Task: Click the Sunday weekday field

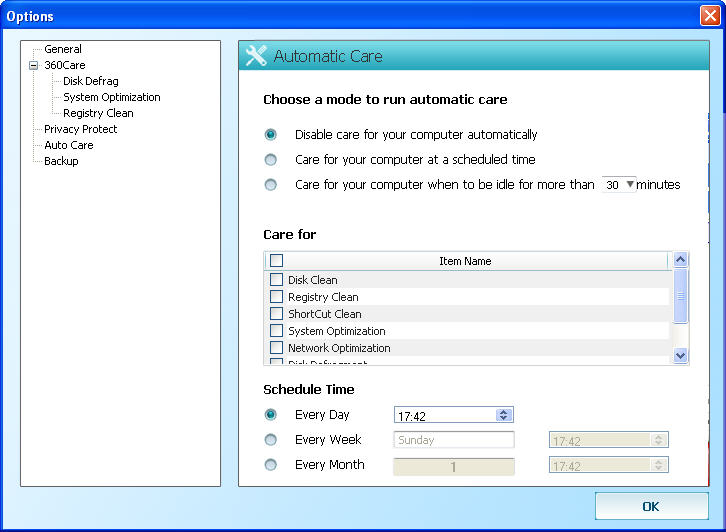Action: coord(454,440)
